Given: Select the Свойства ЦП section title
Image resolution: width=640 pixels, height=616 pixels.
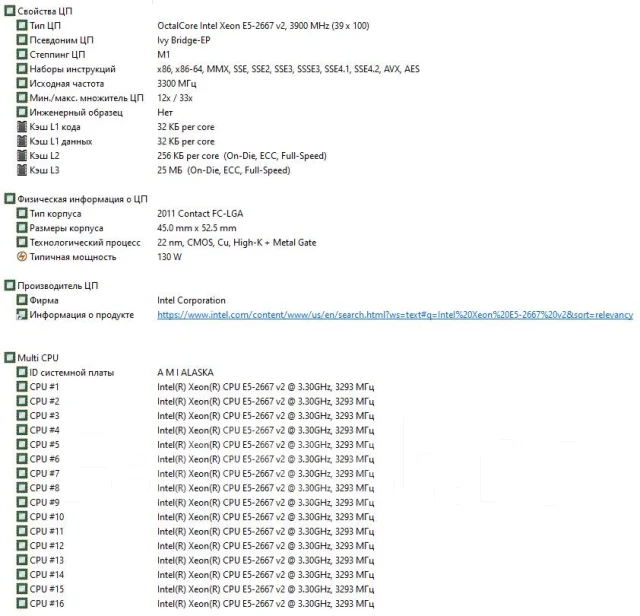Looking at the screenshot, I should [44, 11].
